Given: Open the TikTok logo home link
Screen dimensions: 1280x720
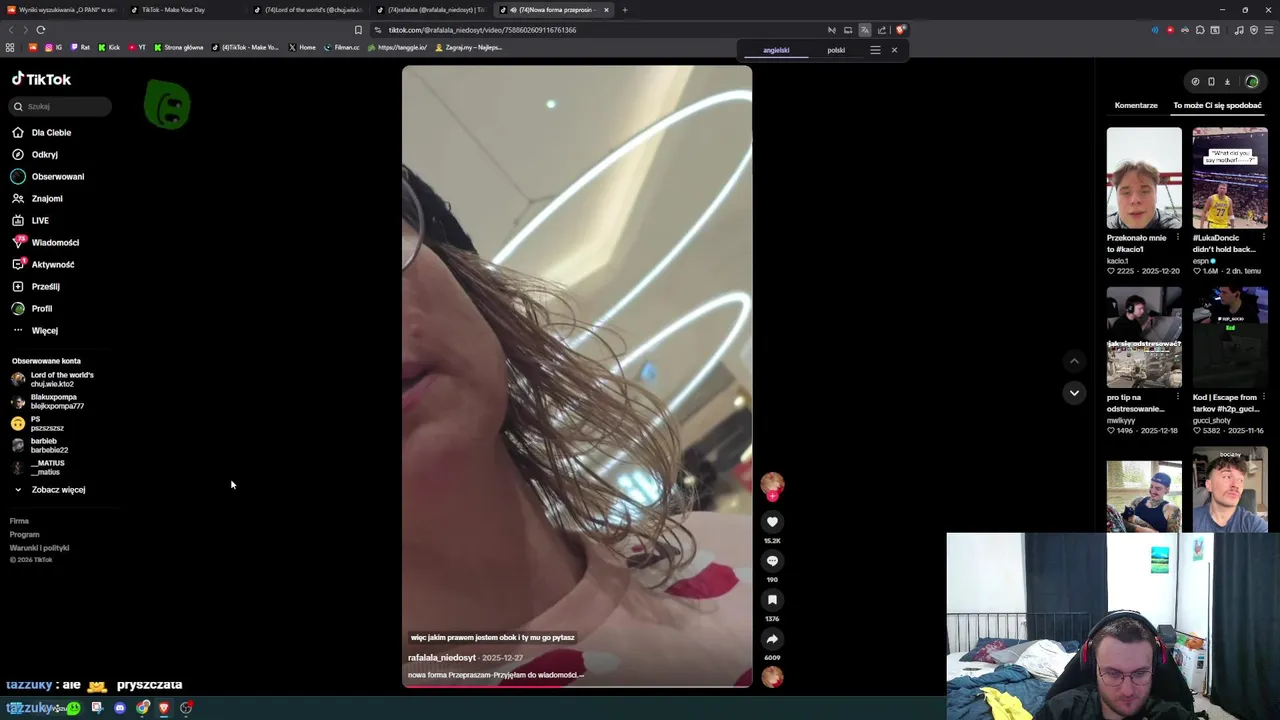Looking at the screenshot, I should click(x=41, y=79).
